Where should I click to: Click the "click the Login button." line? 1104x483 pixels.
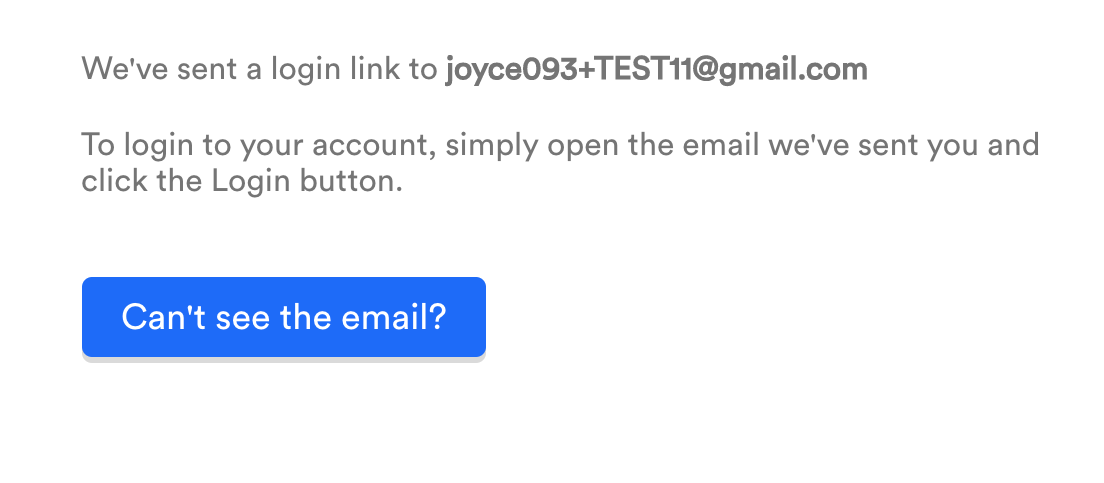242,183
